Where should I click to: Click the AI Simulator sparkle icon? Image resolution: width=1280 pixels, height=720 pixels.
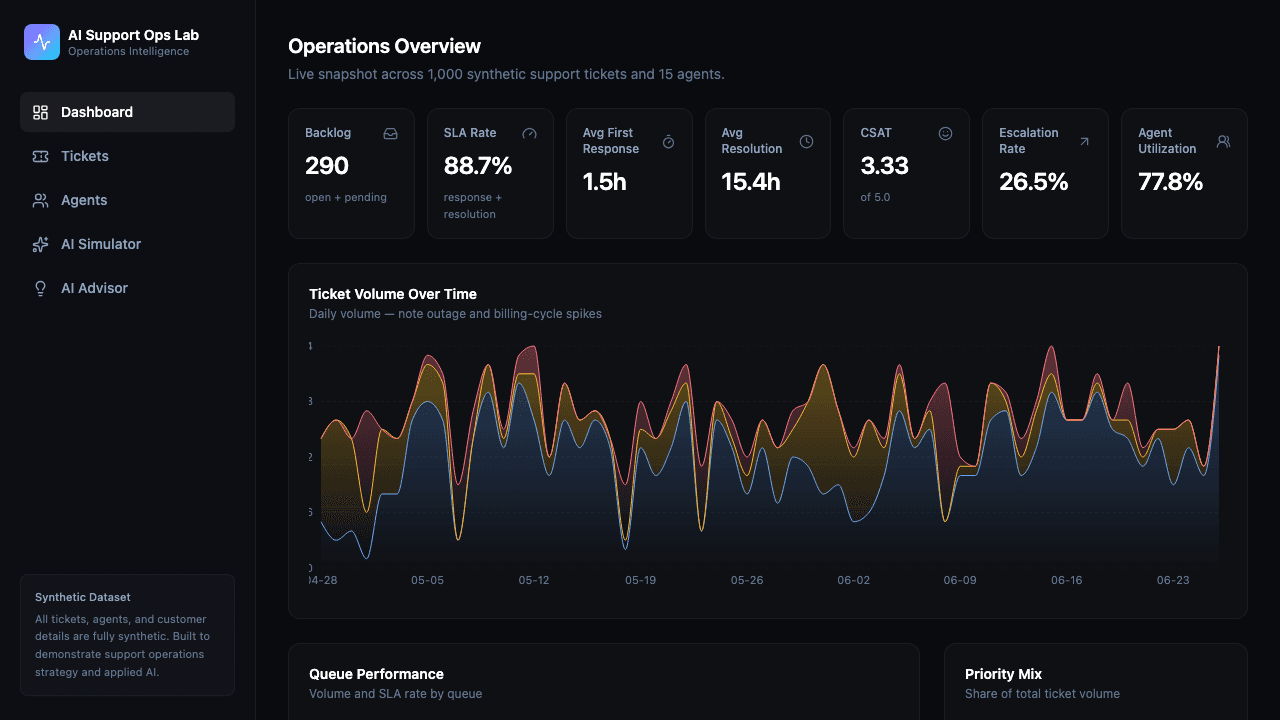click(41, 244)
